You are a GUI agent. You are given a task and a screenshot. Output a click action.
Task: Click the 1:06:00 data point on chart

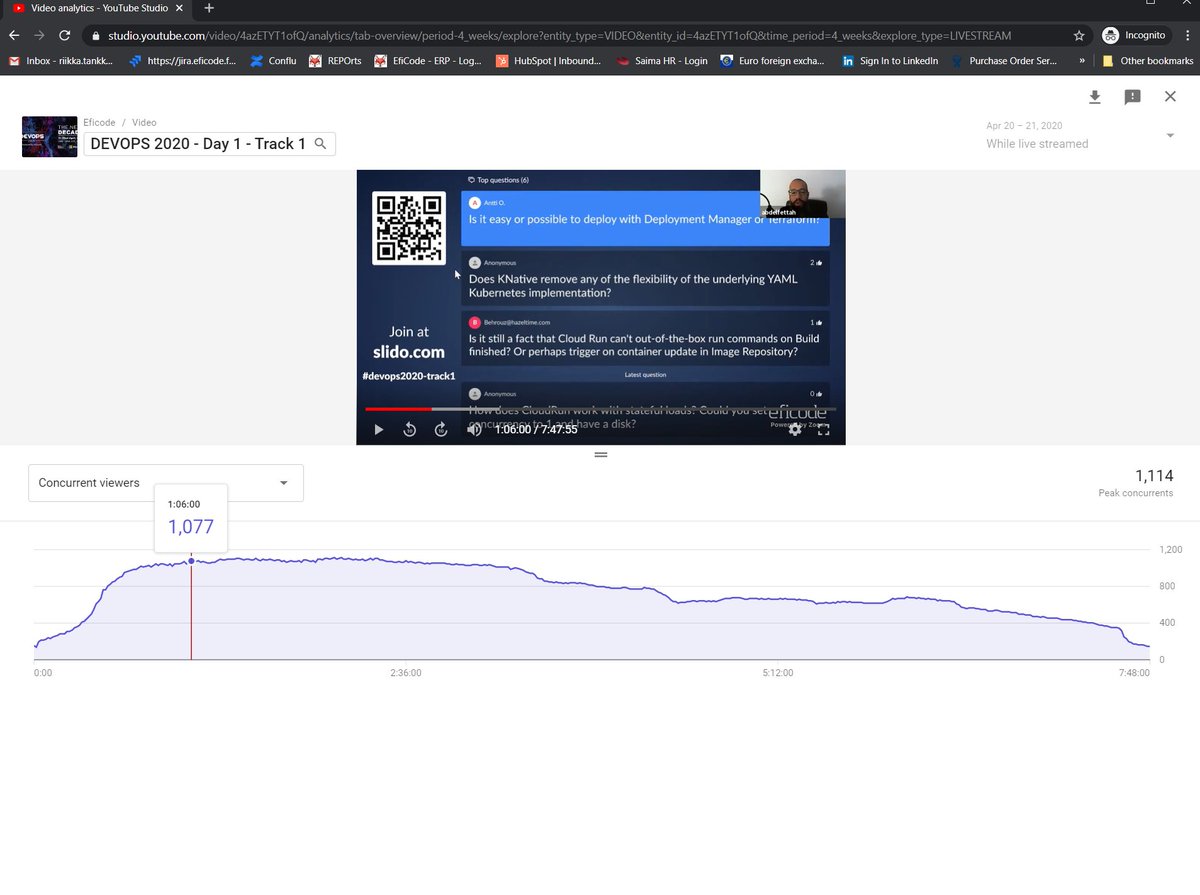(191, 561)
